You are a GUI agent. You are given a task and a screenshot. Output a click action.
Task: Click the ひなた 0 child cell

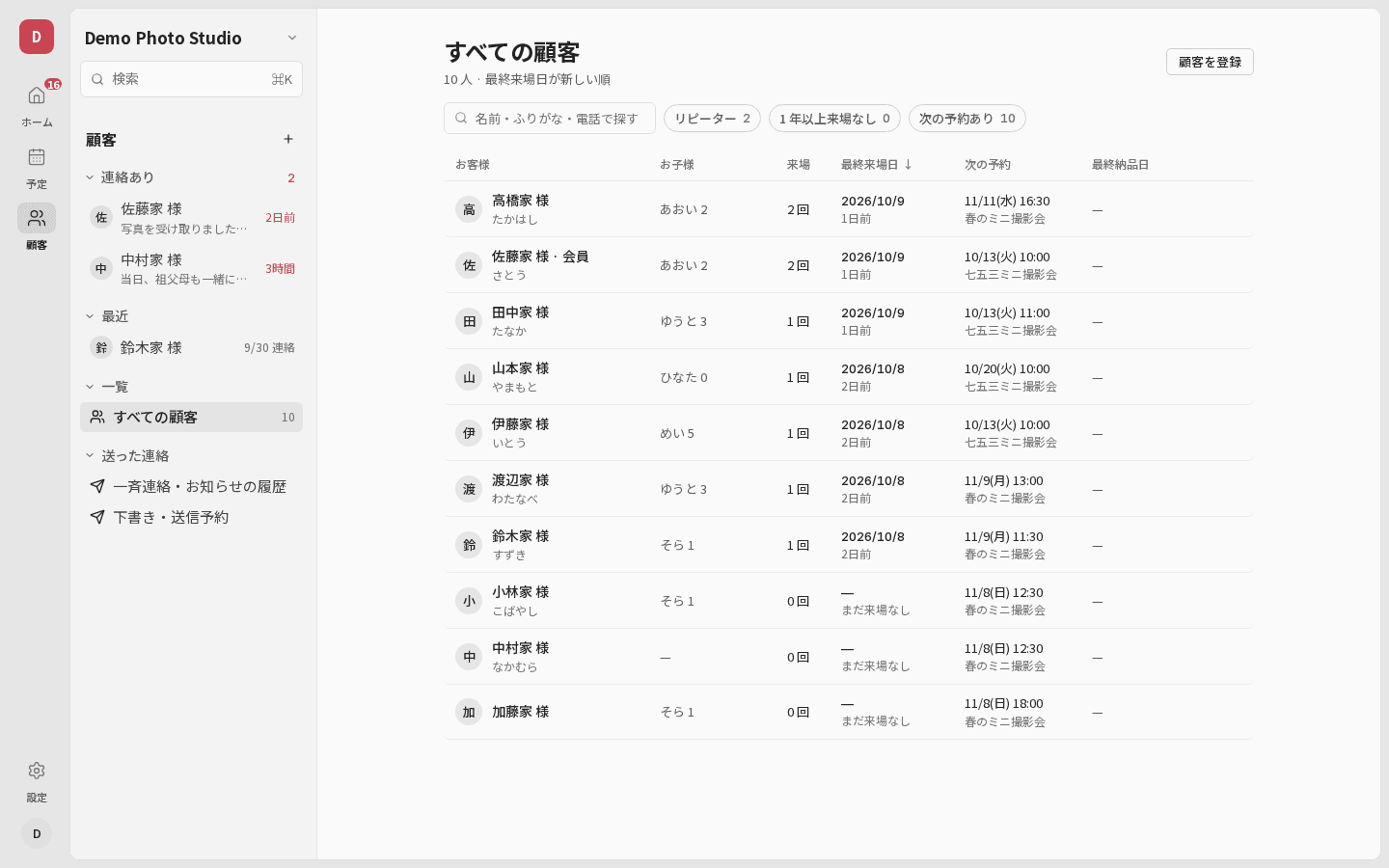(x=684, y=377)
